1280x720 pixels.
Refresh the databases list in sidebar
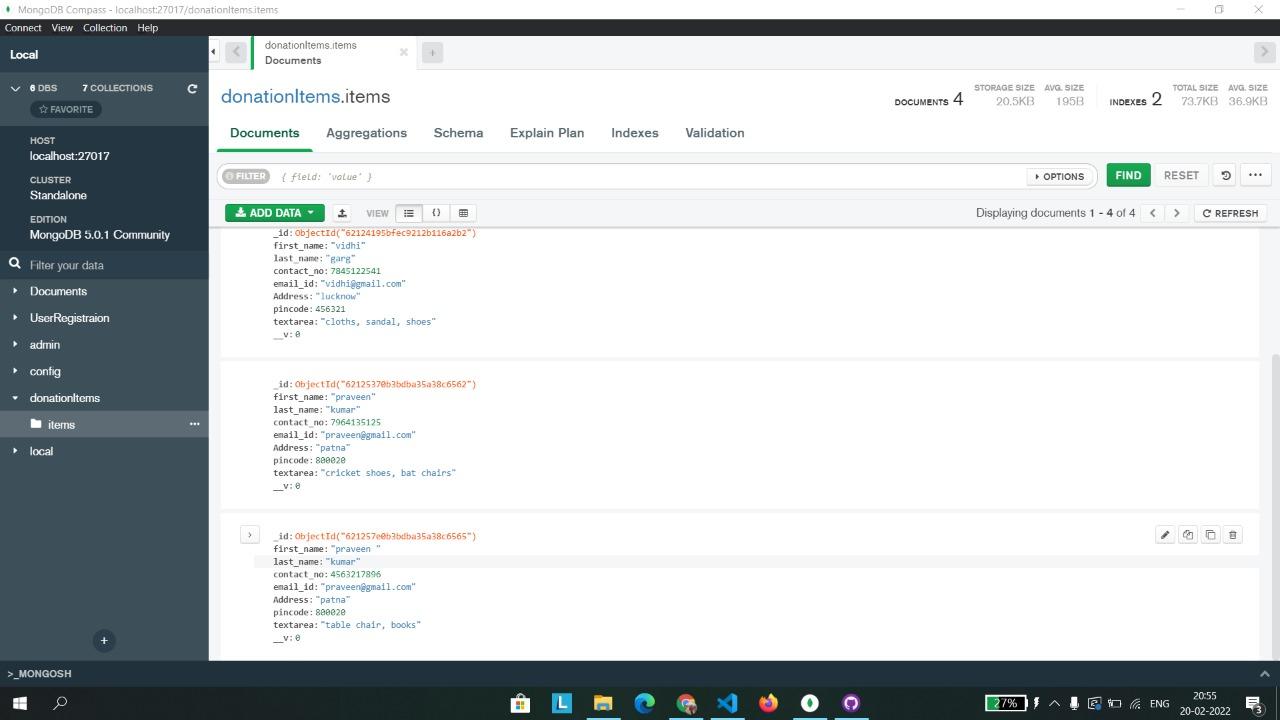(x=192, y=88)
